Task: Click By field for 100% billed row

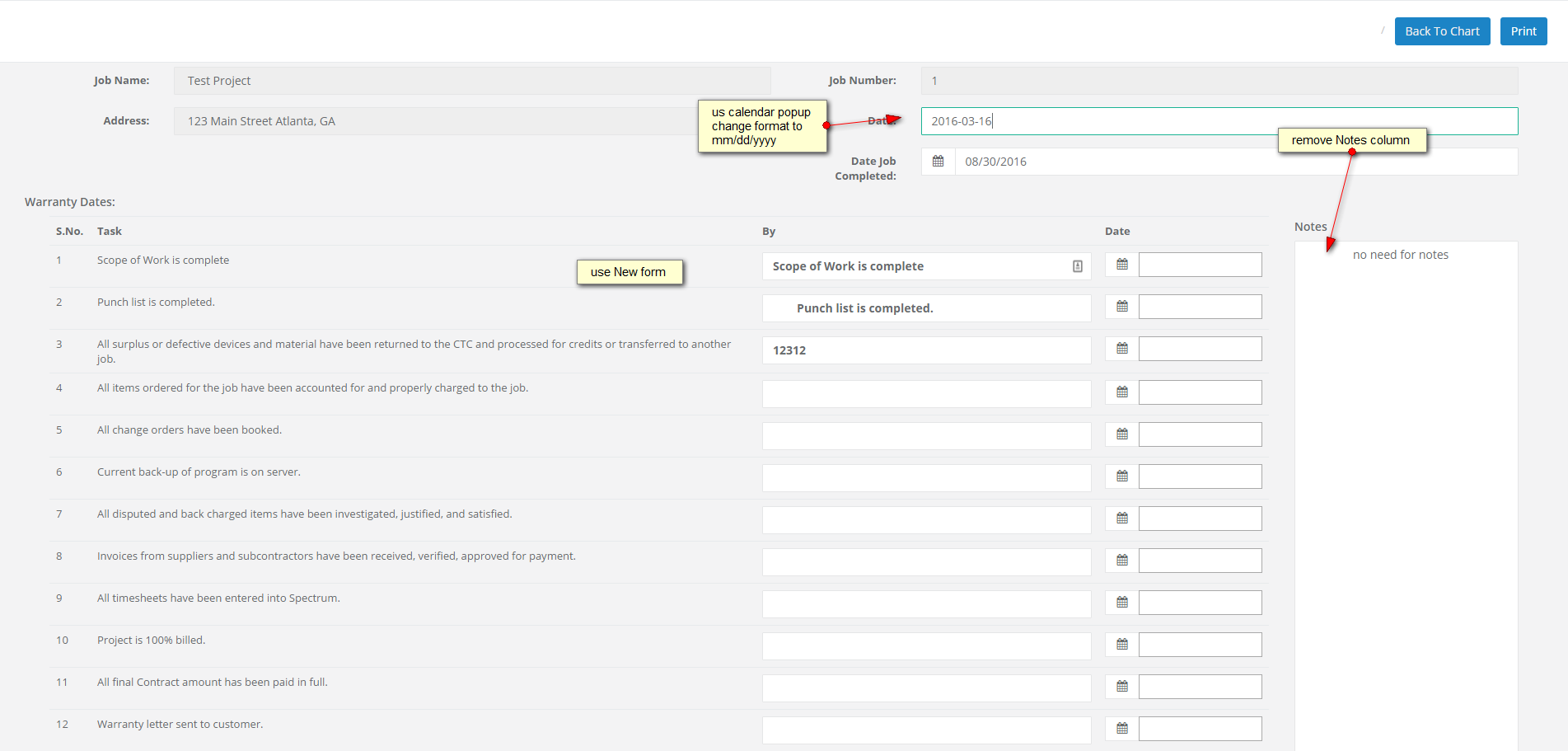Action: 926,646
